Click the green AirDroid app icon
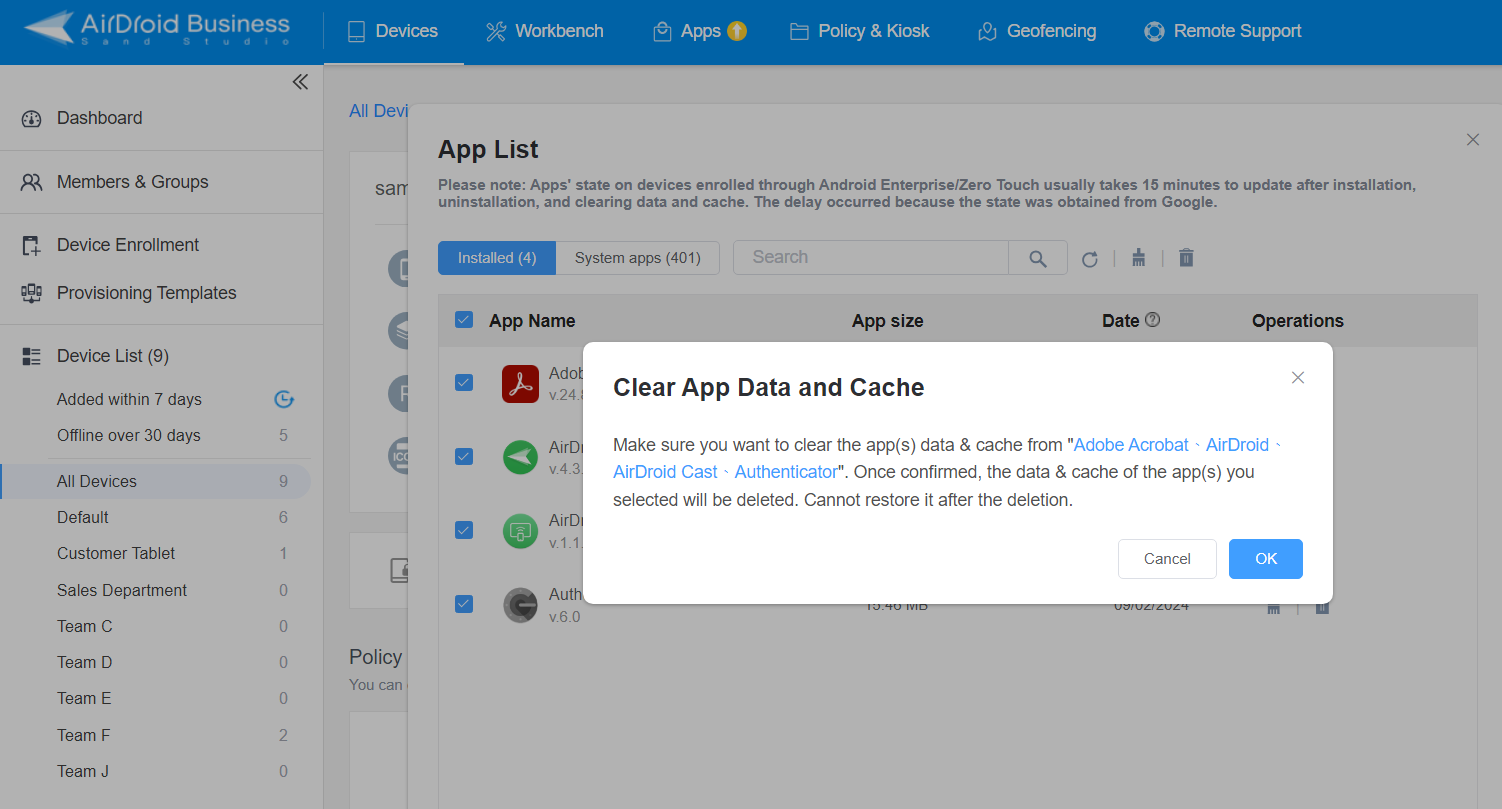Viewport: 1502px width, 809px height. (x=520, y=457)
